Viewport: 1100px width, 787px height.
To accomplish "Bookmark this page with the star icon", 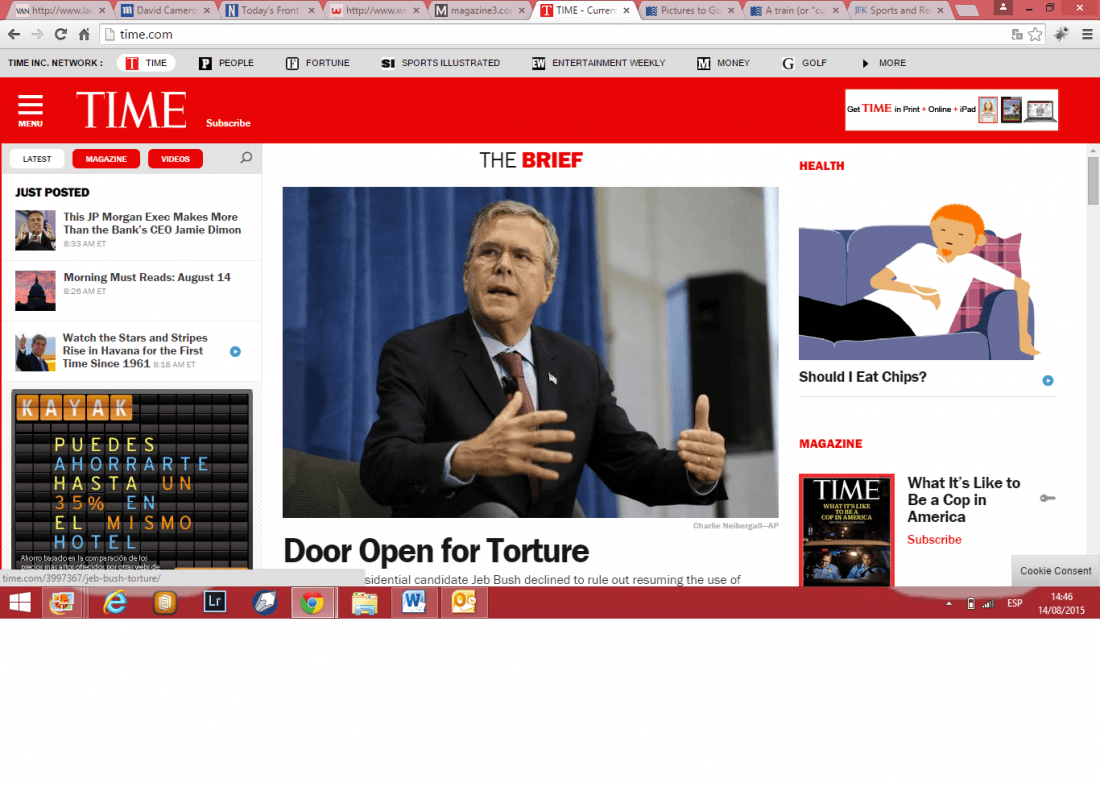I will [x=1035, y=34].
